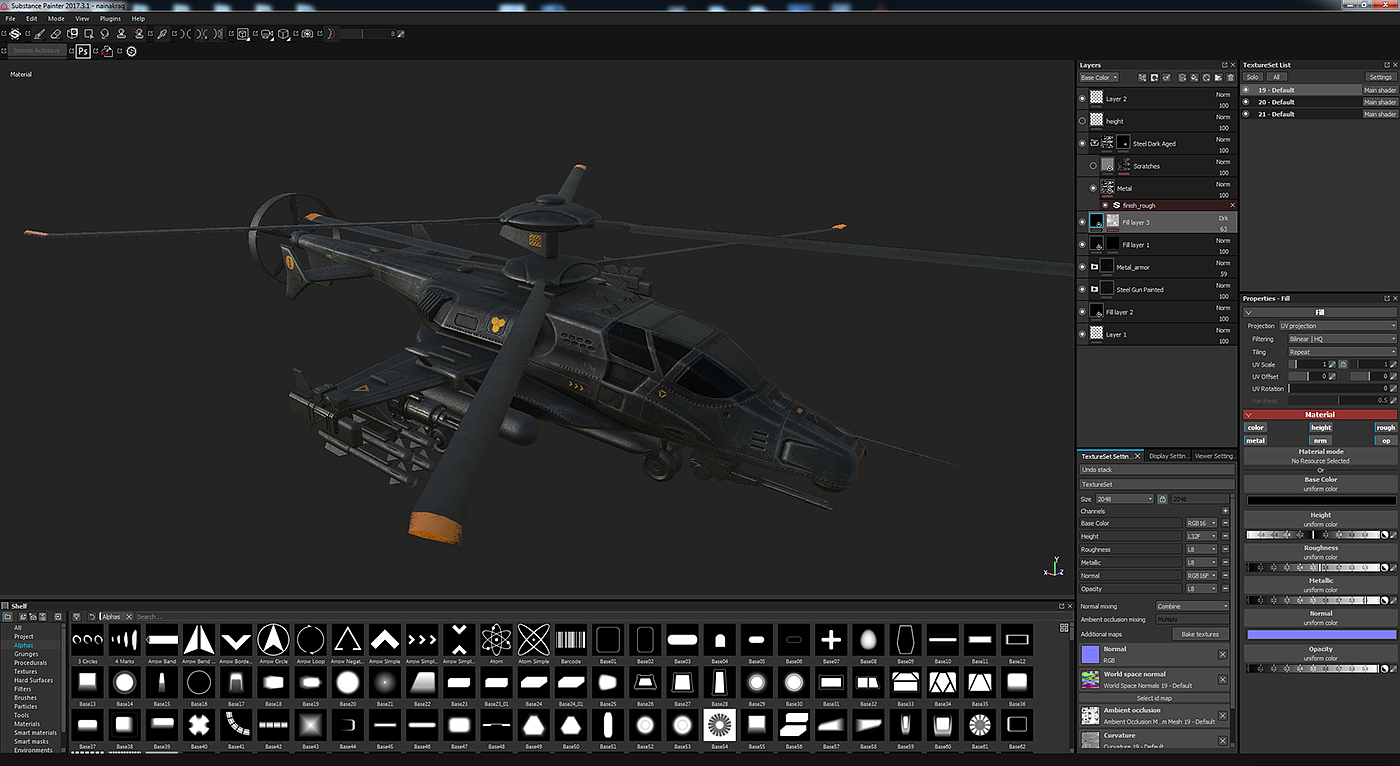1400x766 pixels.
Task: Hide the Layer 2 layer
Action: [x=1082, y=99]
